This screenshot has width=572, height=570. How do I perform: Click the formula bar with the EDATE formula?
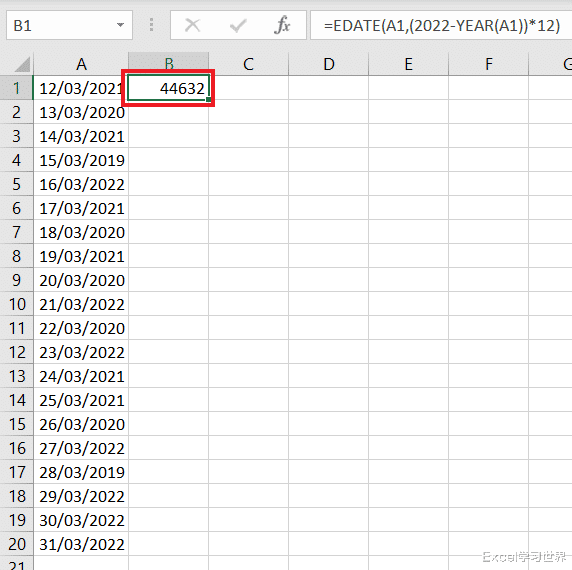[x=441, y=25]
